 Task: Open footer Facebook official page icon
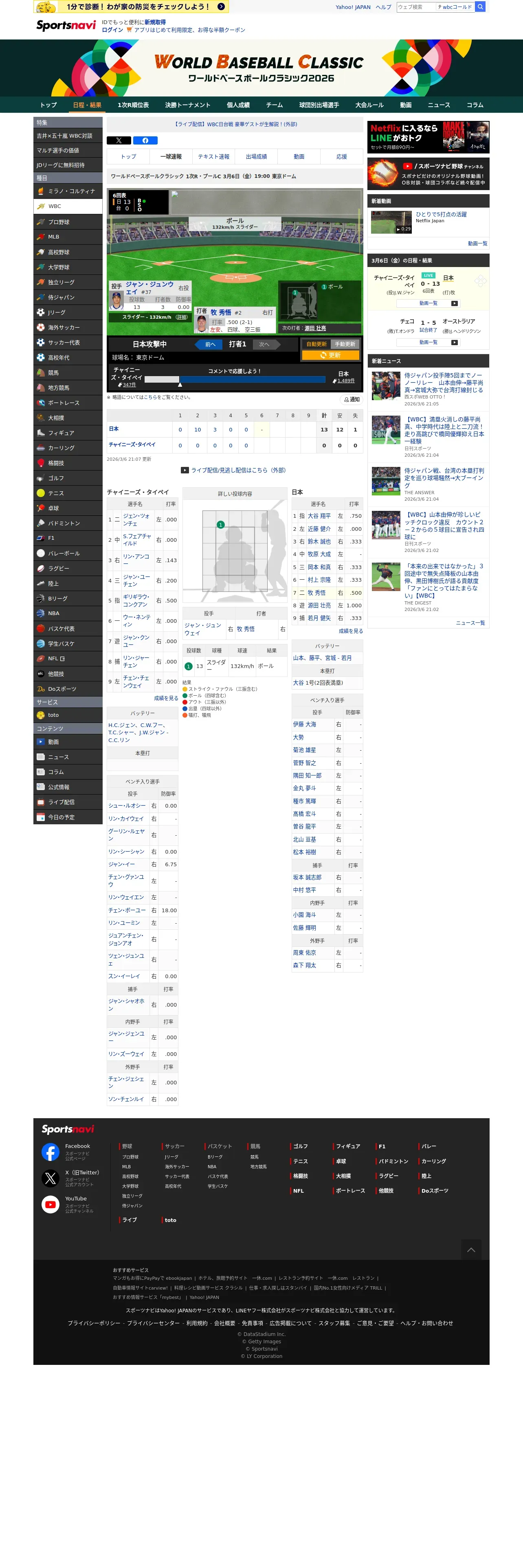pyautogui.click(x=51, y=1152)
